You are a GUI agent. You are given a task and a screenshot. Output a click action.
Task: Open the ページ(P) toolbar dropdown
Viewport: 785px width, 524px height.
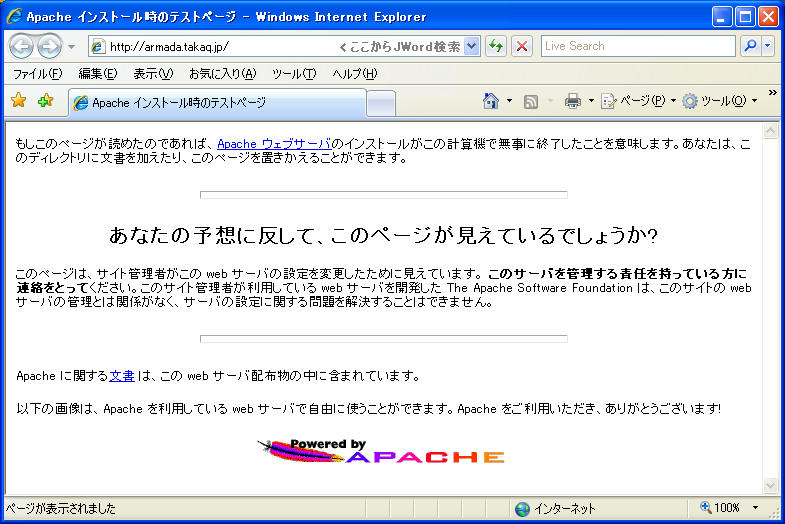[638, 101]
